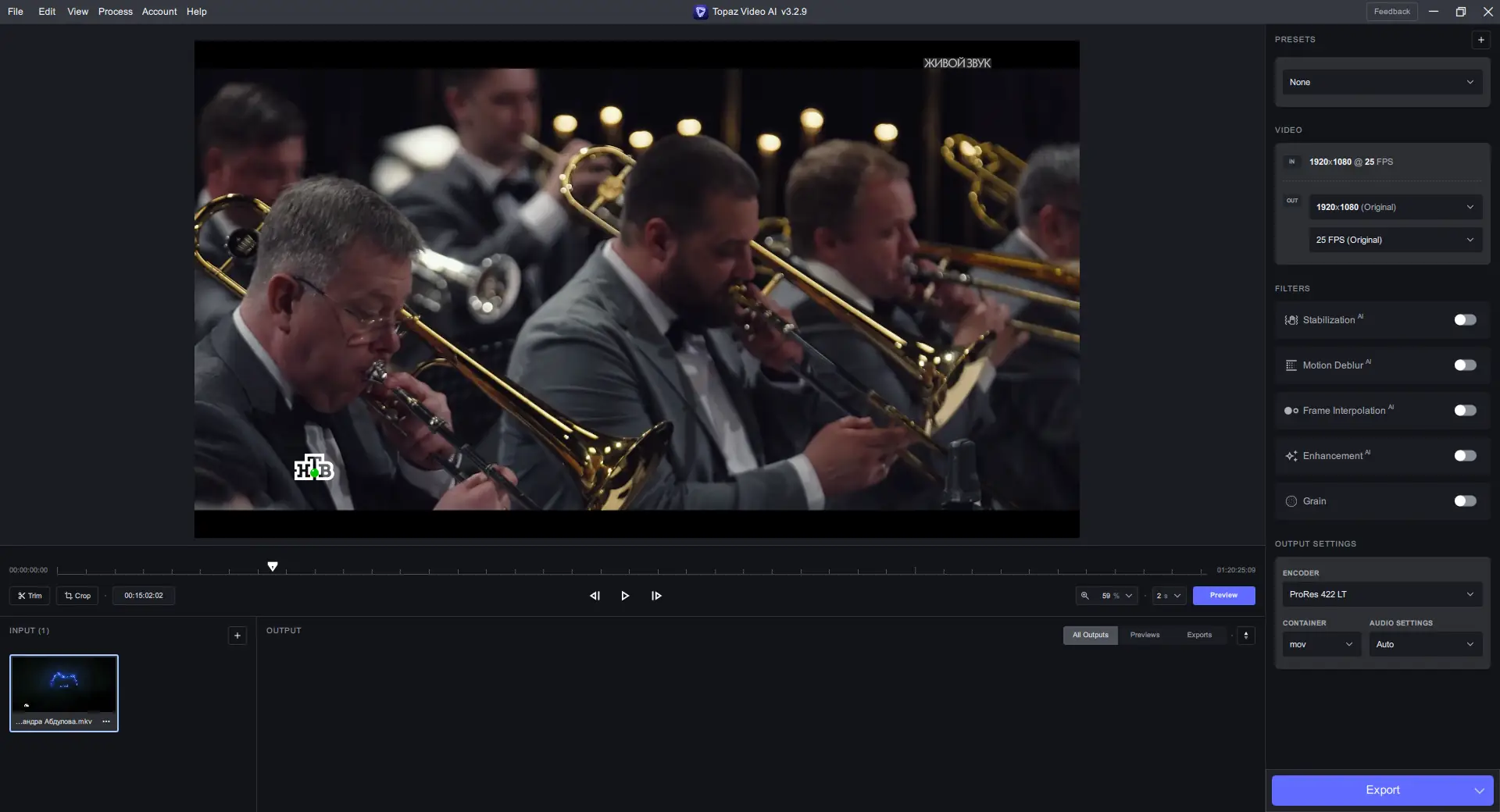Screen dimensions: 1500x812
Task: Open the View menu
Action: tap(78, 12)
